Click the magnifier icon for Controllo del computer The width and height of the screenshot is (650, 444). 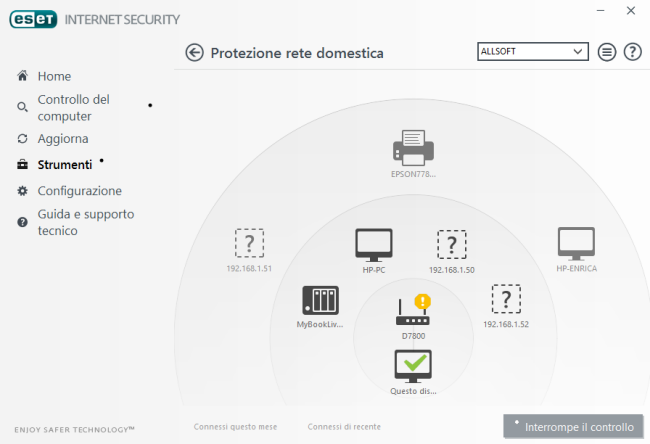22,107
